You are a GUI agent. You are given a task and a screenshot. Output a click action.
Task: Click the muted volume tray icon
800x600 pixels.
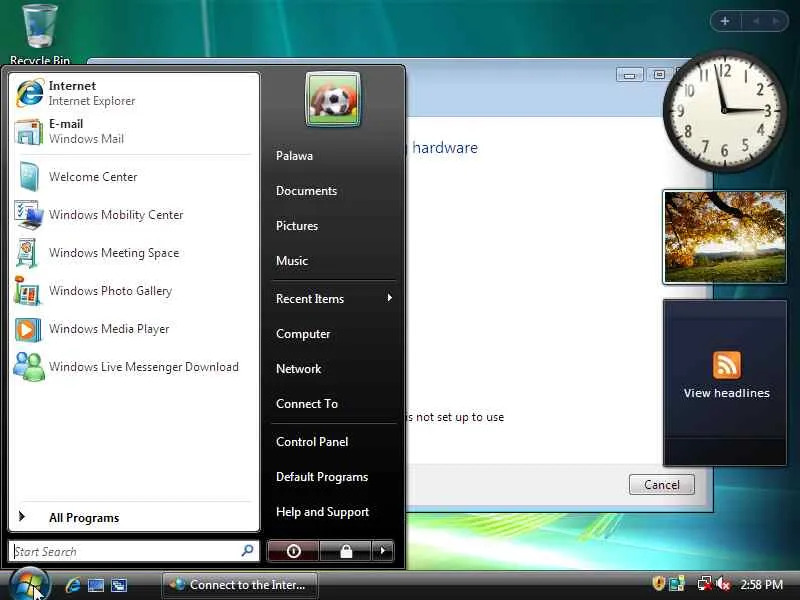coord(723,584)
